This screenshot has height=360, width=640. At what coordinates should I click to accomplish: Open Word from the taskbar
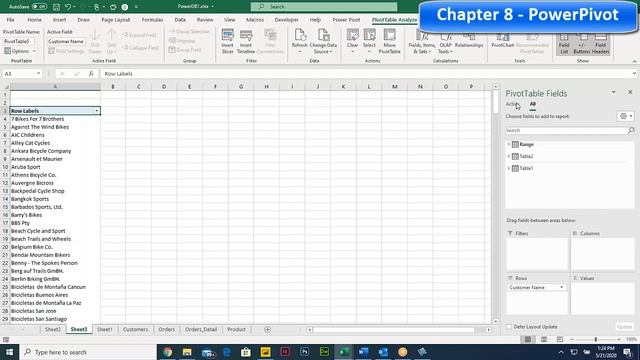363,352
